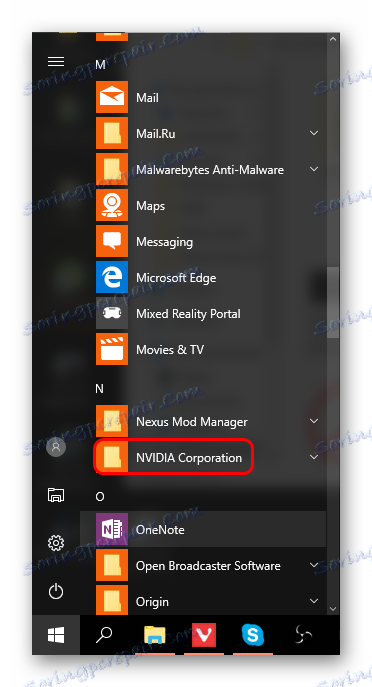
Task: Click the scrollbar up arrow
Action: pos(333,39)
